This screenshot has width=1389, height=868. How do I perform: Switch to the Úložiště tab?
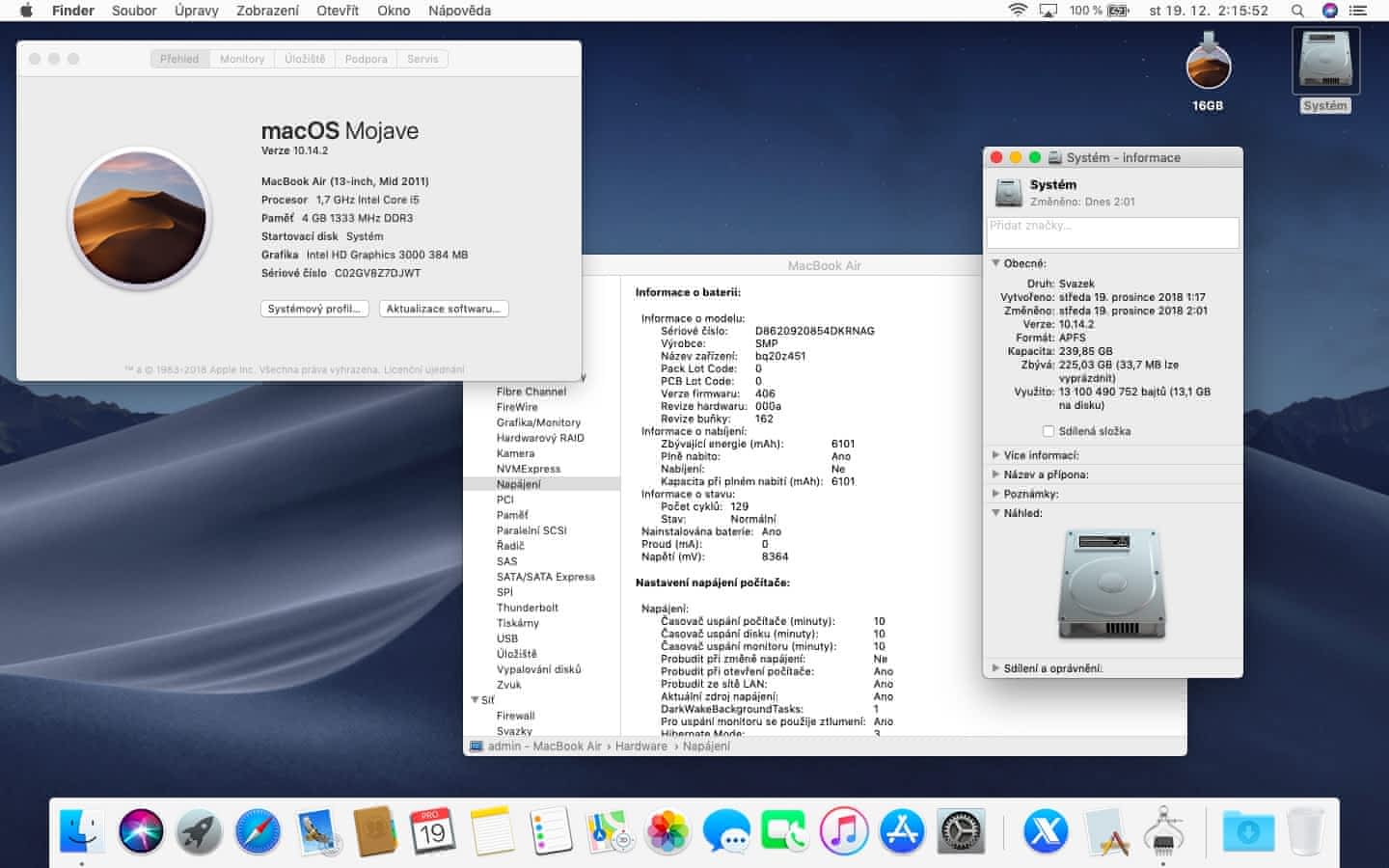point(305,59)
